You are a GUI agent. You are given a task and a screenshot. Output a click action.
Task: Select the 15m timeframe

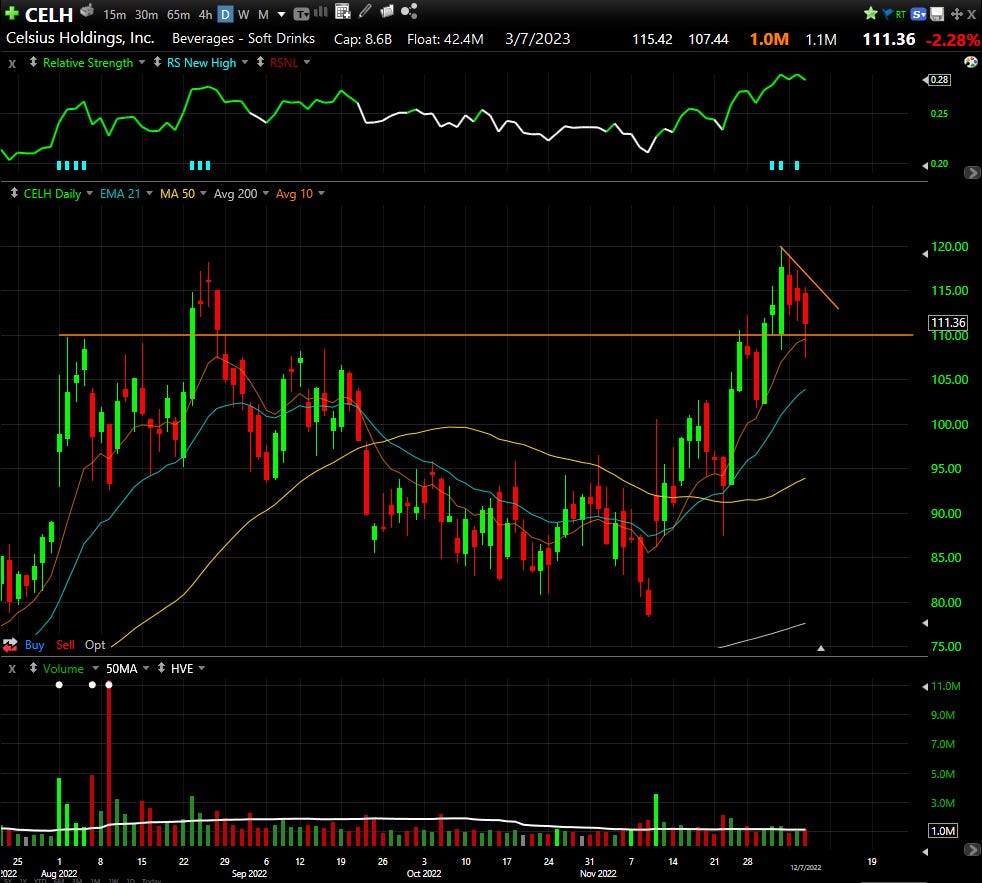click(115, 14)
